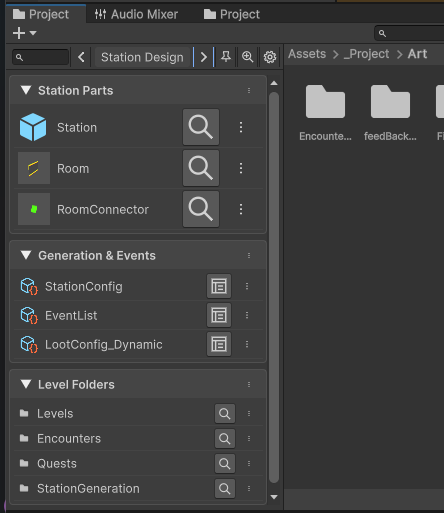Select the StationGeneration folder row
This screenshot has height=513, width=444.
tap(138, 489)
